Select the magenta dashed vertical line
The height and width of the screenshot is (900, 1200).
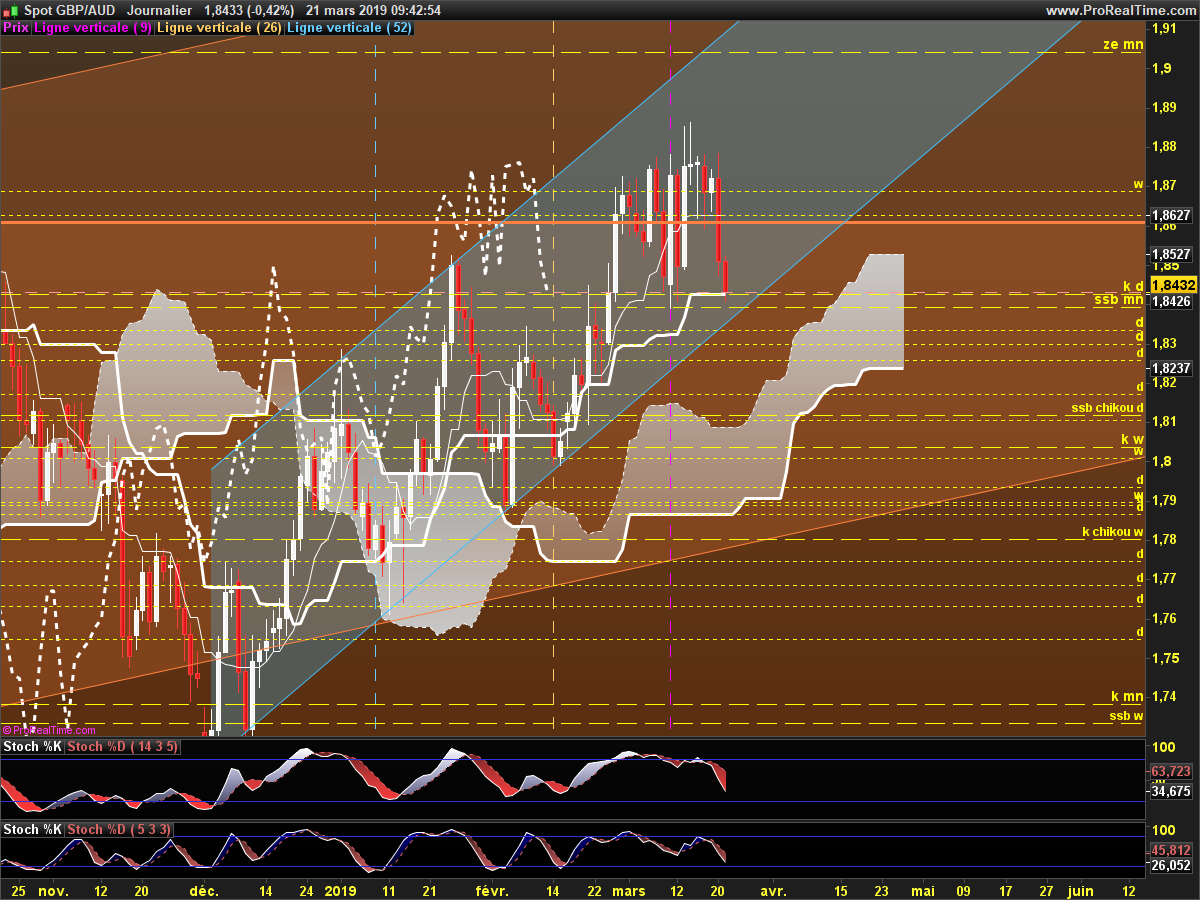669,380
